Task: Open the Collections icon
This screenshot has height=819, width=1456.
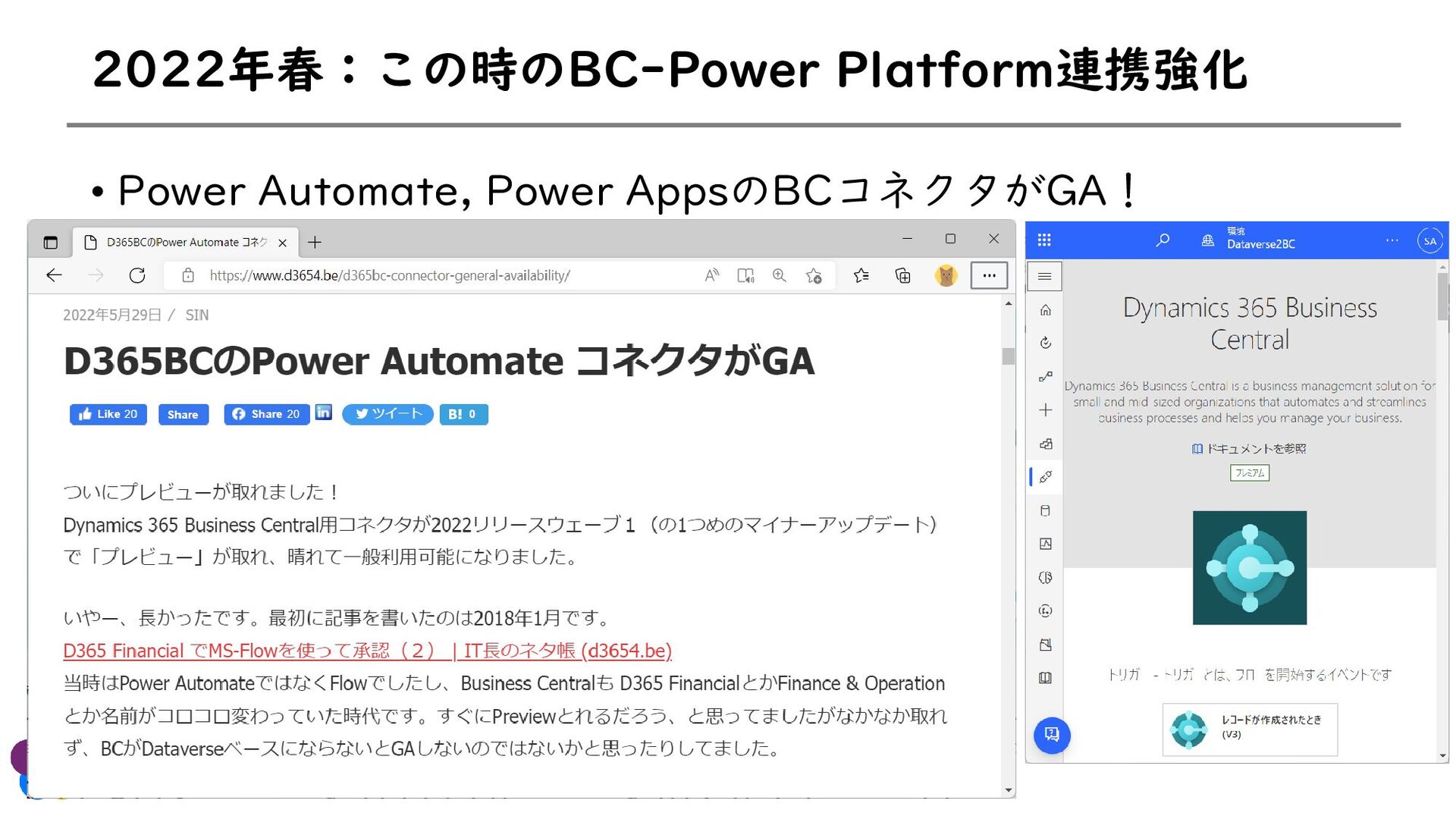Action: click(x=903, y=275)
